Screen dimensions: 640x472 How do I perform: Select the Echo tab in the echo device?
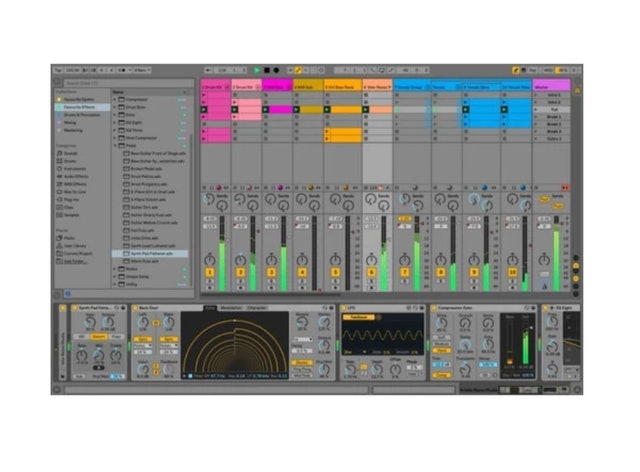point(210,308)
